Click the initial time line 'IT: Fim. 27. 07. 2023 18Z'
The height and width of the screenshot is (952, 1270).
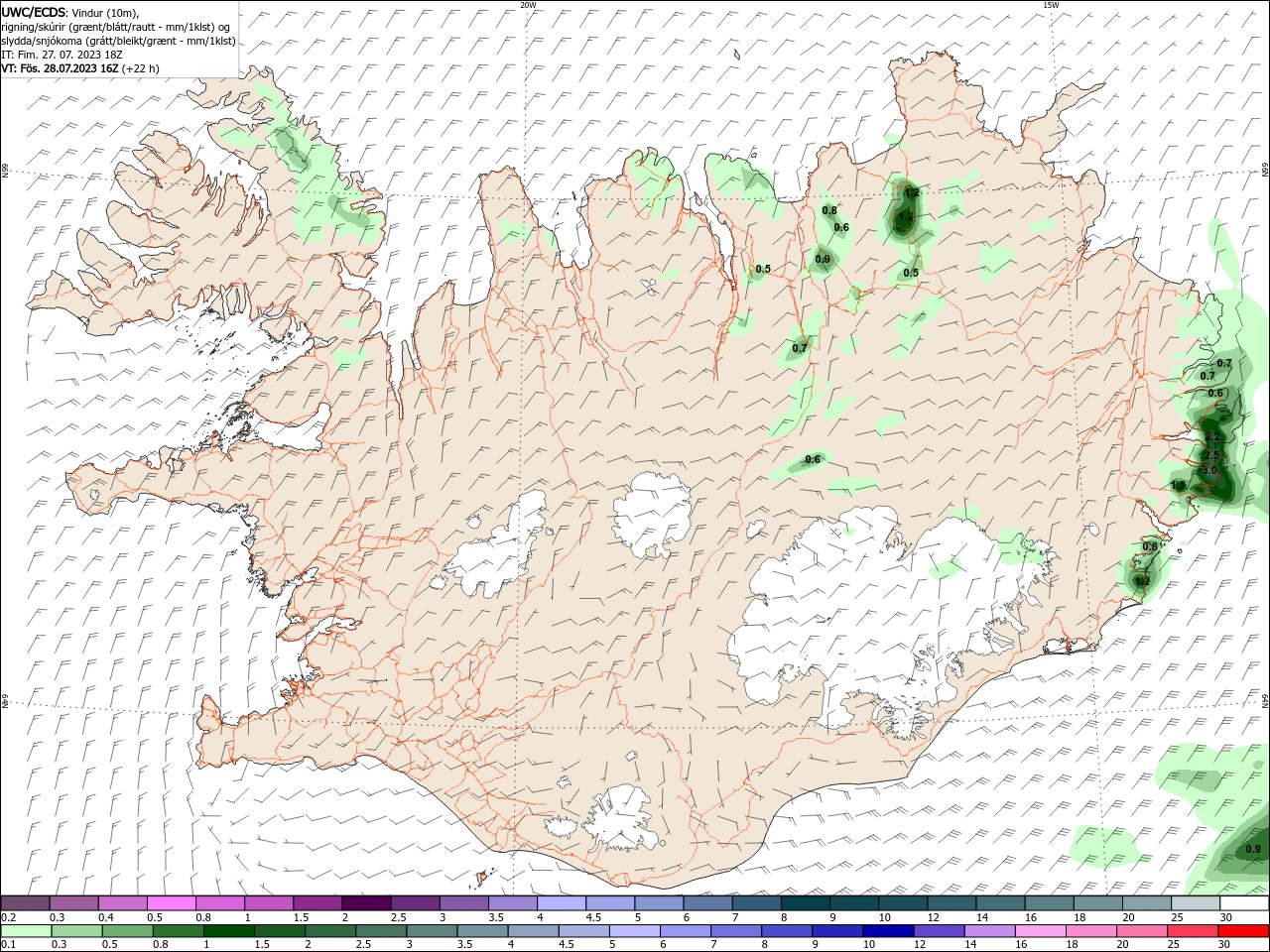[60, 55]
